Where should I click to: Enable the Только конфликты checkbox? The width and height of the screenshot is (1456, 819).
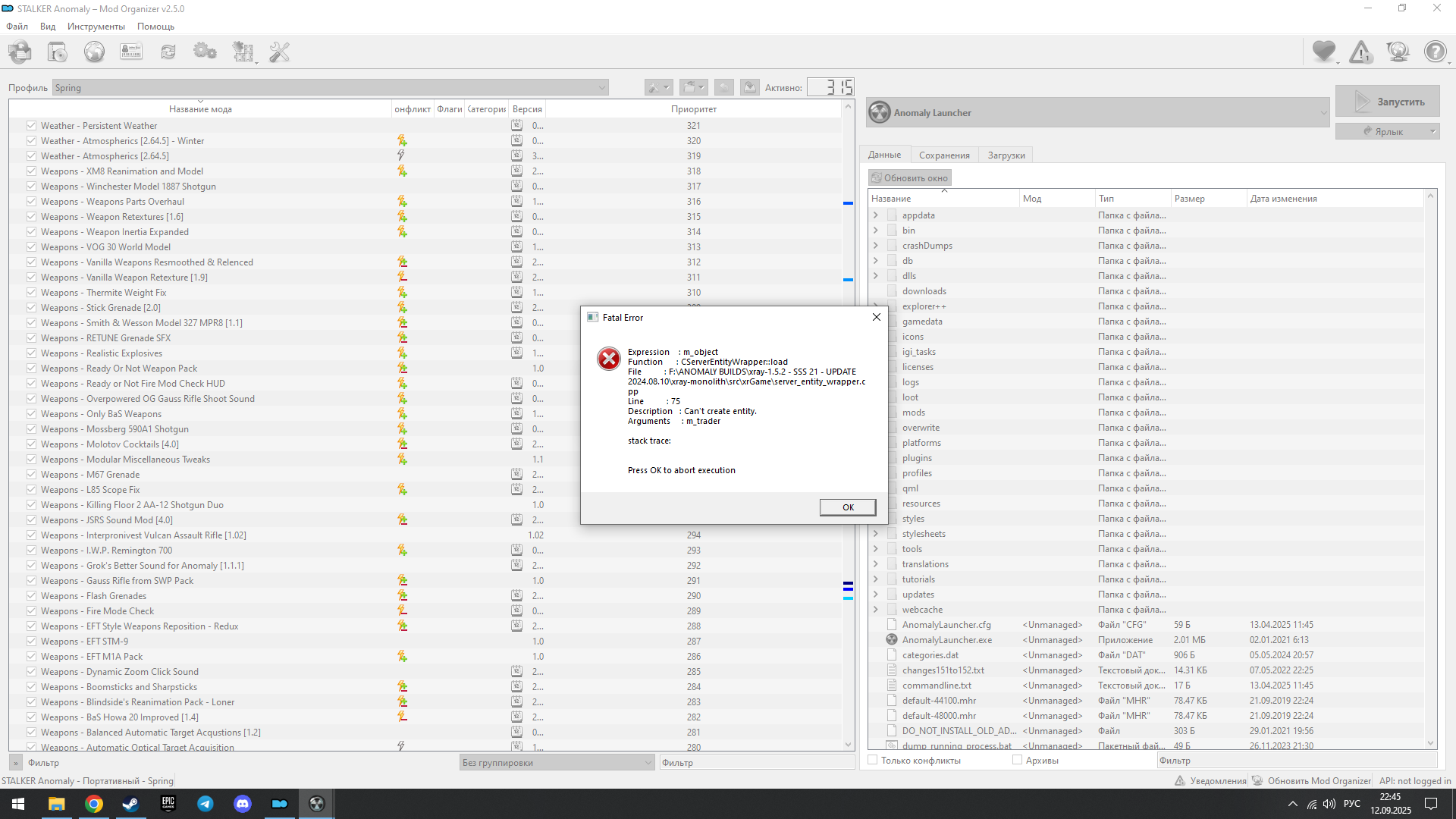point(873,760)
